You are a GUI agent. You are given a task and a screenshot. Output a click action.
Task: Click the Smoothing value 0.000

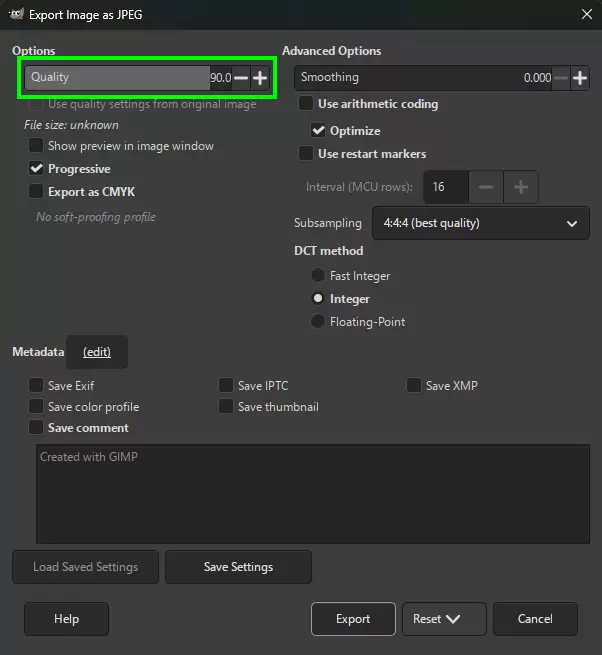tap(537, 78)
